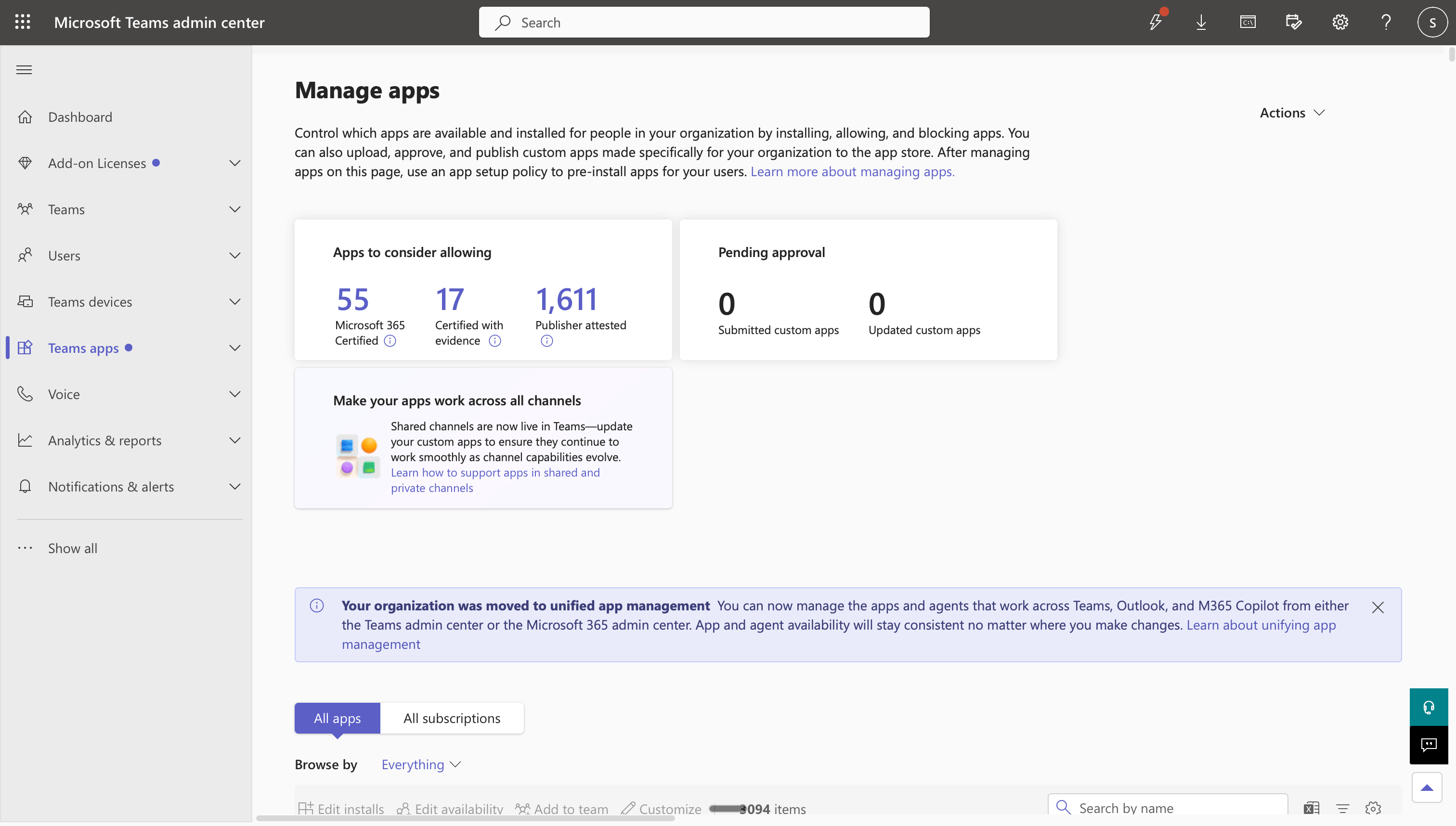Image resolution: width=1456 pixels, height=826 pixels.
Task: Expand Teams section chevron
Action: click(234, 209)
